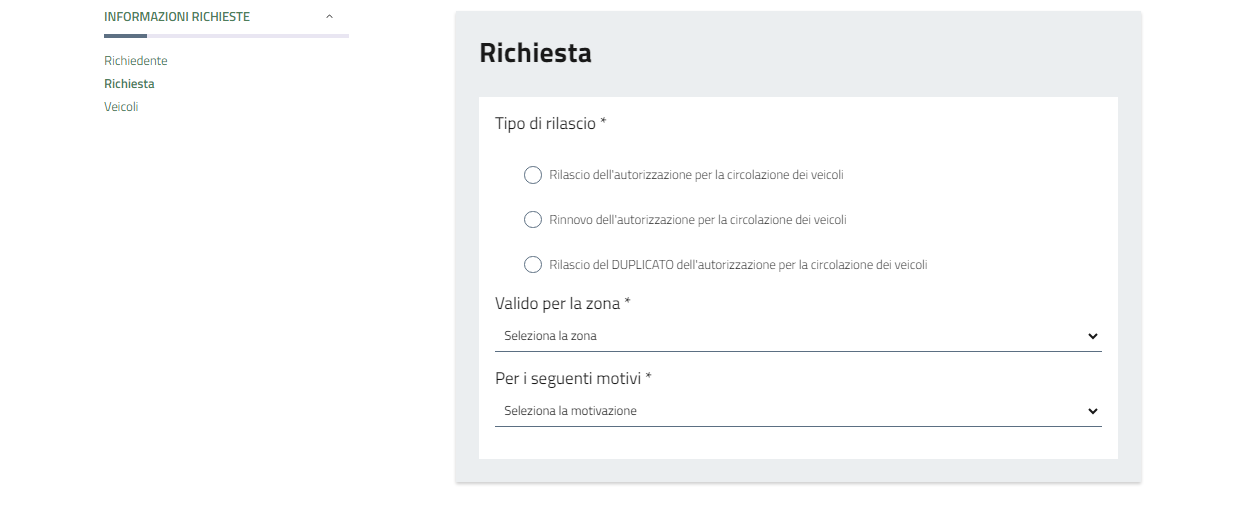Click the 'Per i seguenti motivi' label
Viewport: 1248px width, 505px height.
pyautogui.click(x=573, y=378)
